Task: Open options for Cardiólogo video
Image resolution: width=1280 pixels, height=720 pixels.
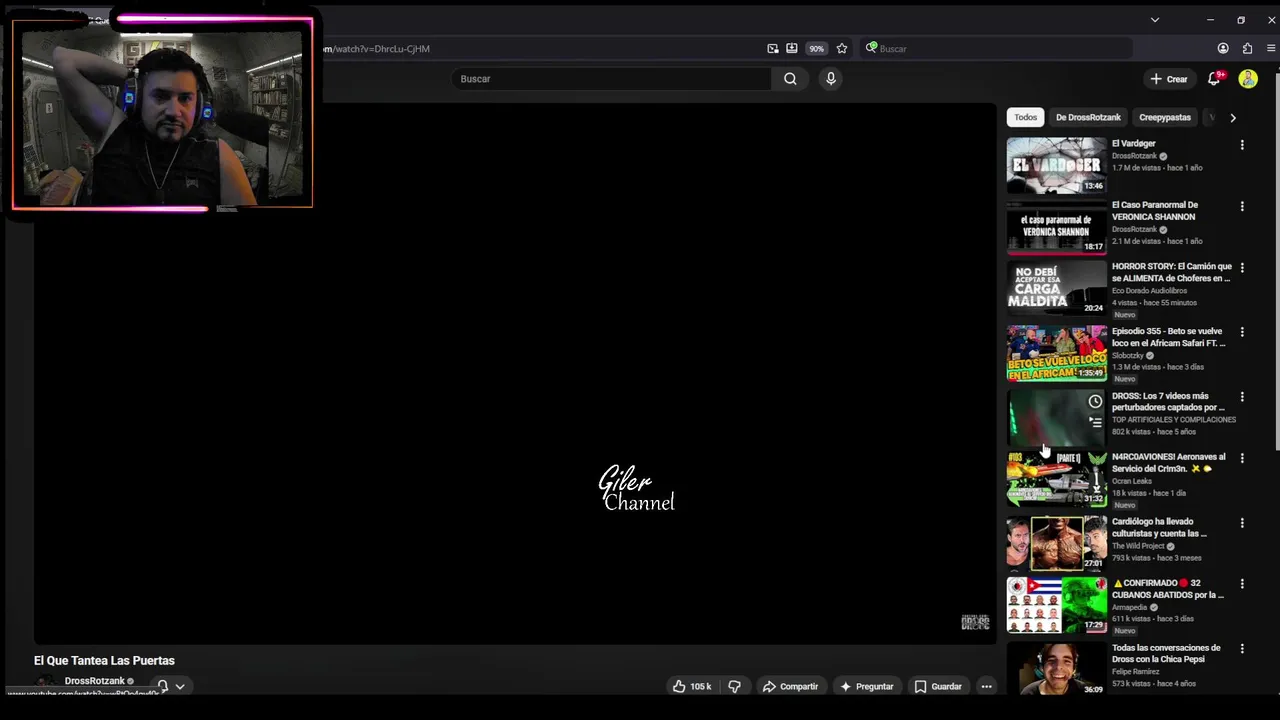Action: pos(1242,523)
